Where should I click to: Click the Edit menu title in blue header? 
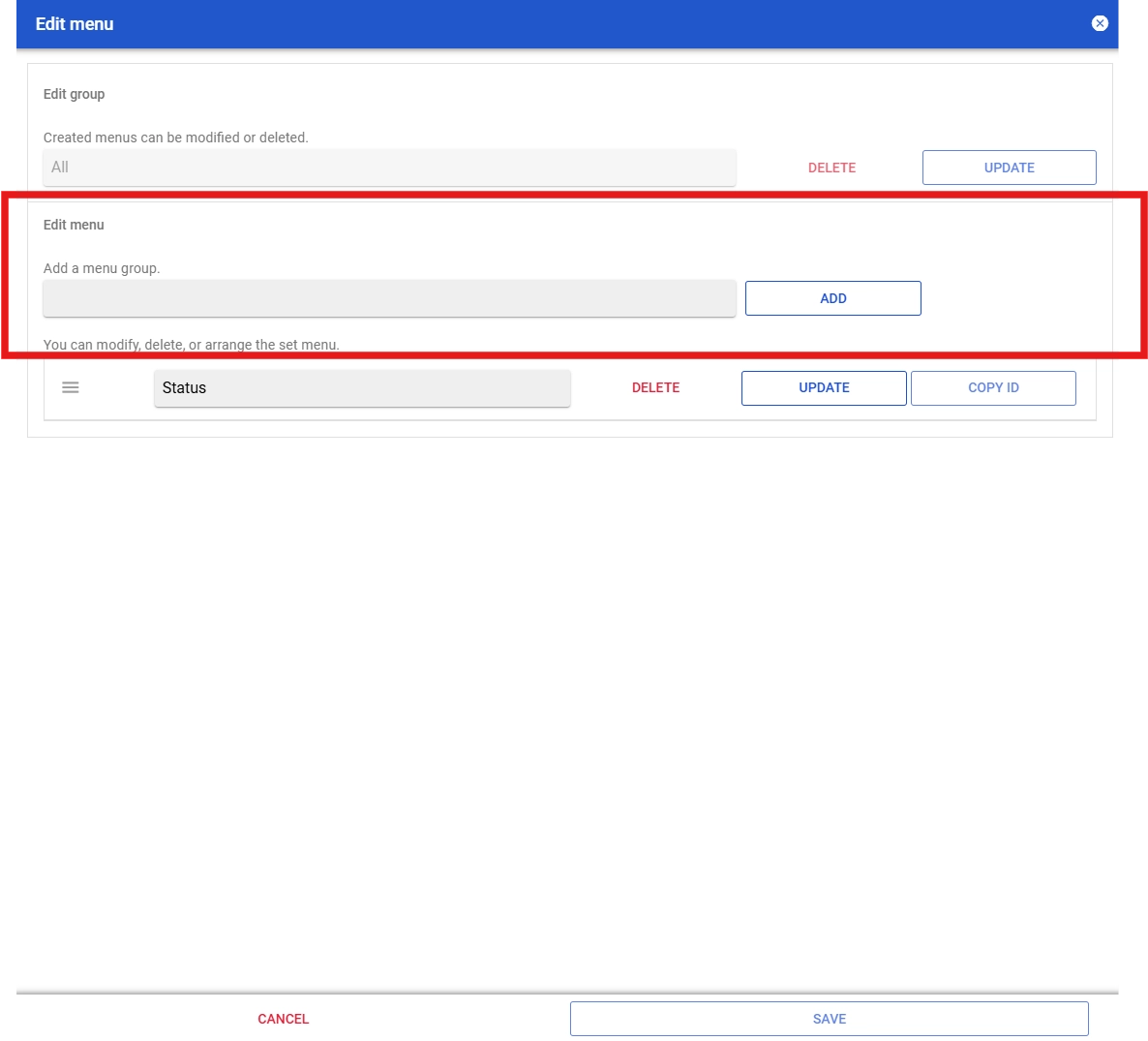pos(75,24)
